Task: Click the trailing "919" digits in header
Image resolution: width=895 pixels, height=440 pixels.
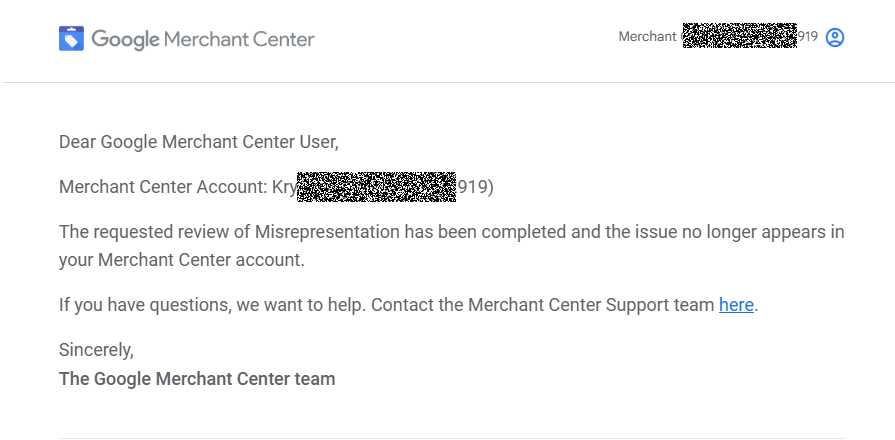Action: (808, 37)
